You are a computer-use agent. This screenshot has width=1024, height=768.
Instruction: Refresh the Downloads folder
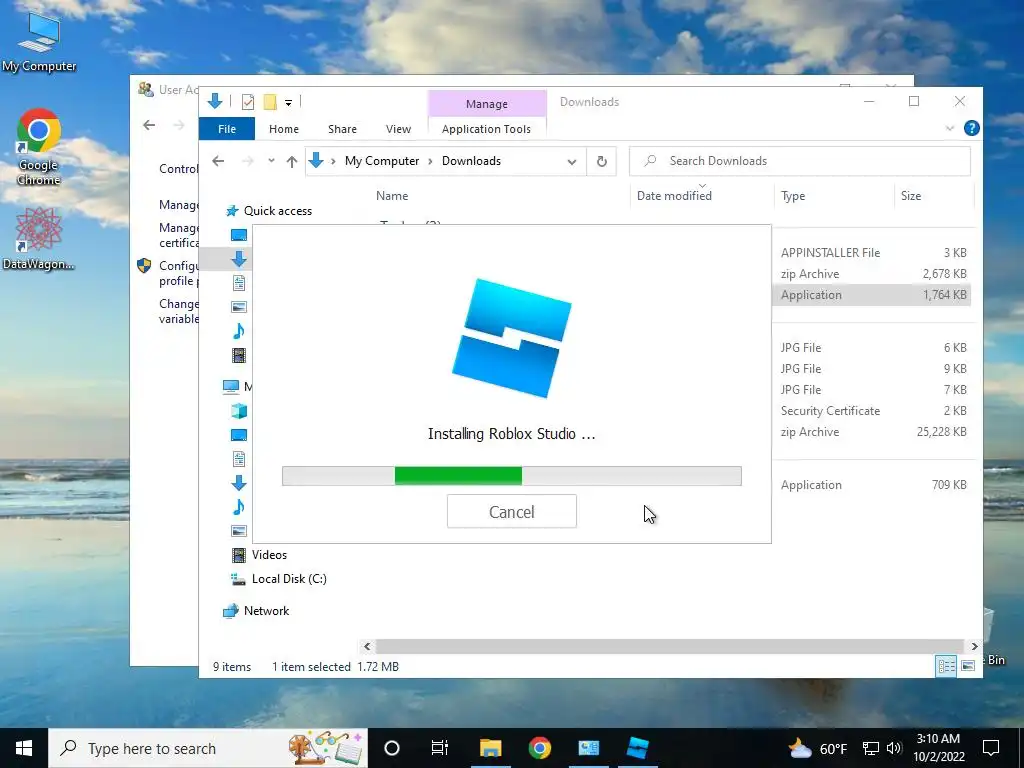(x=601, y=161)
